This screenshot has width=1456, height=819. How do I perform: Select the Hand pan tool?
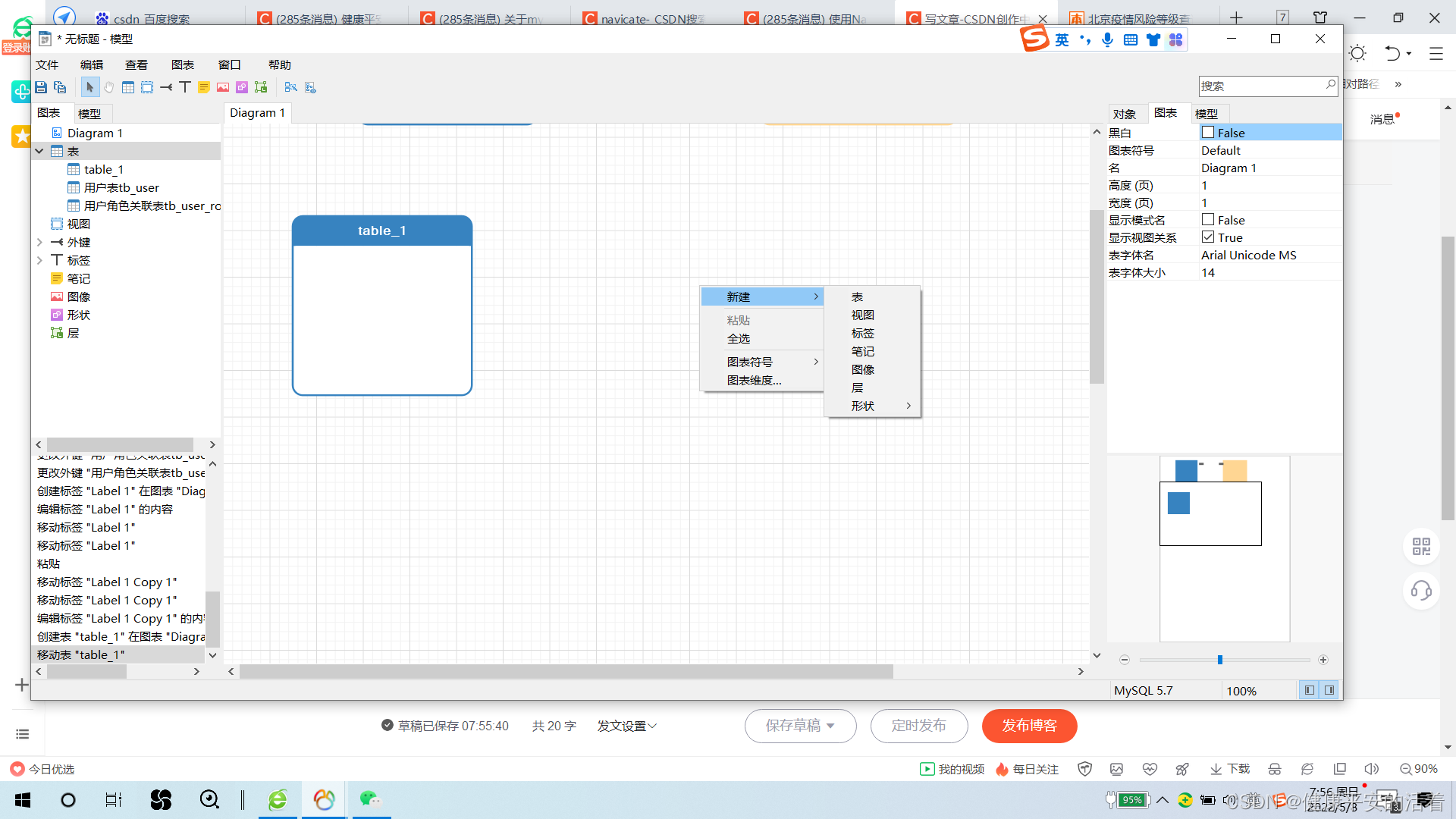[x=109, y=87]
